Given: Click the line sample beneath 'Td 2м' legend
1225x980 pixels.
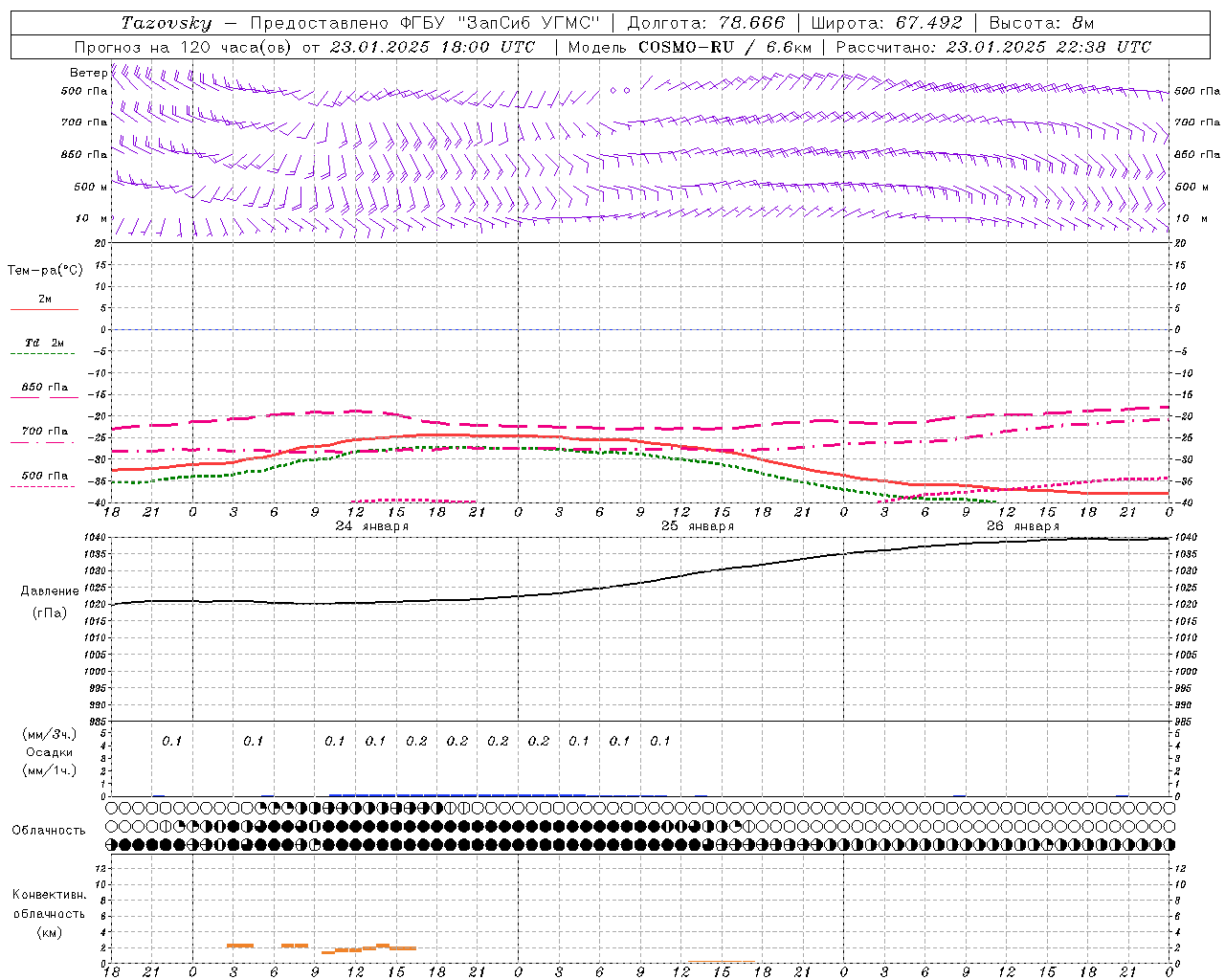Looking at the screenshot, I should tap(43, 354).
